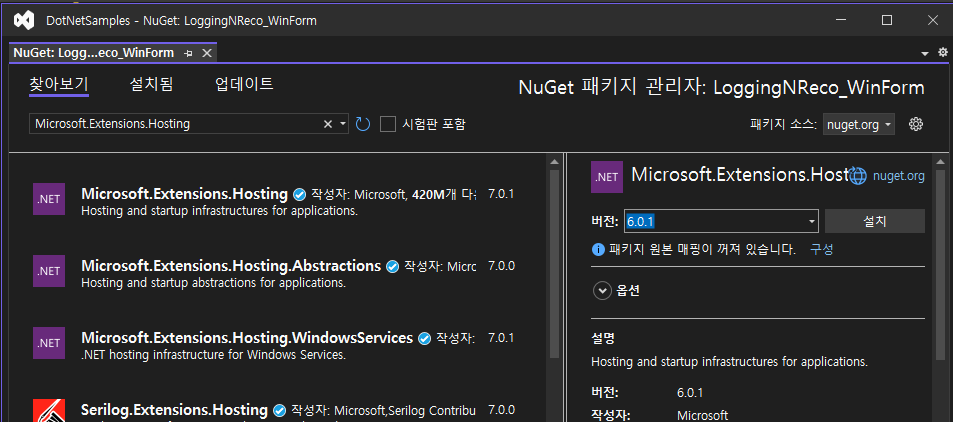
Task: Open package source settings gear
Action: click(x=916, y=124)
